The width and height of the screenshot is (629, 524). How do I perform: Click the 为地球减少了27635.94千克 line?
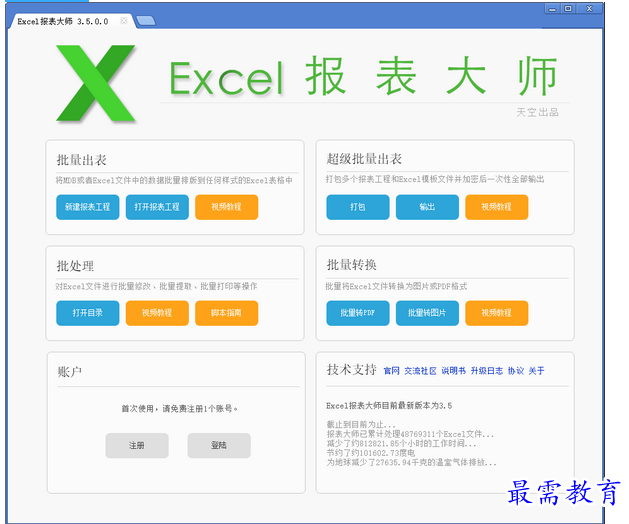point(412,463)
